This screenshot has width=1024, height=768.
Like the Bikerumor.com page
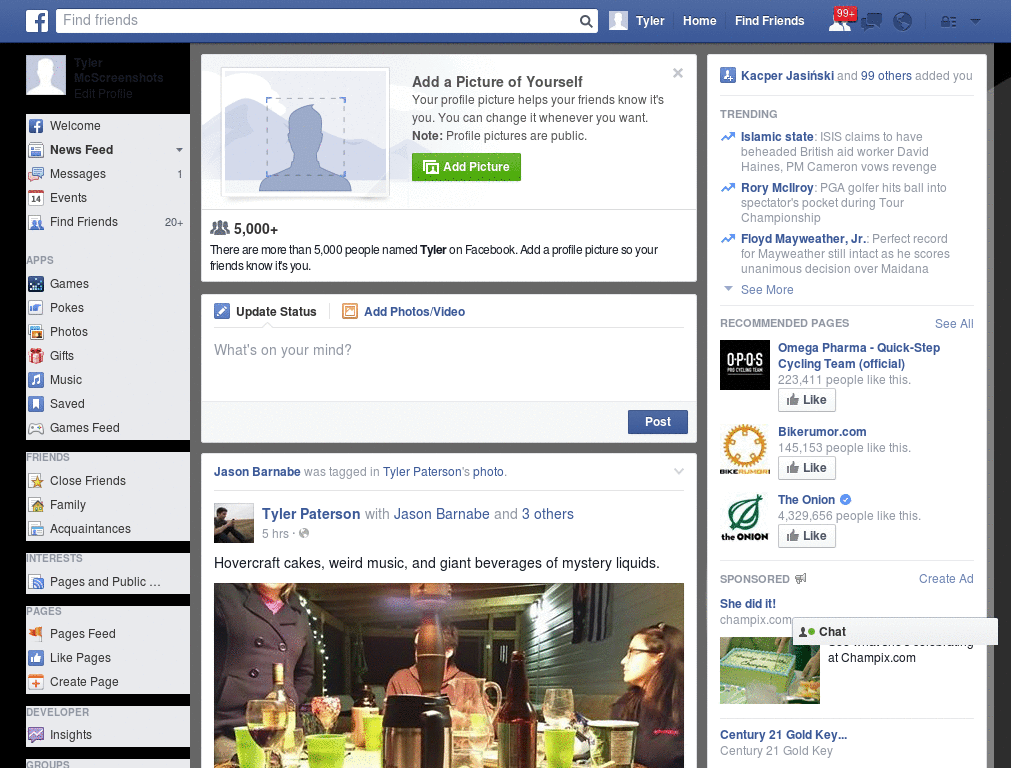pyautogui.click(x=807, y=468)
